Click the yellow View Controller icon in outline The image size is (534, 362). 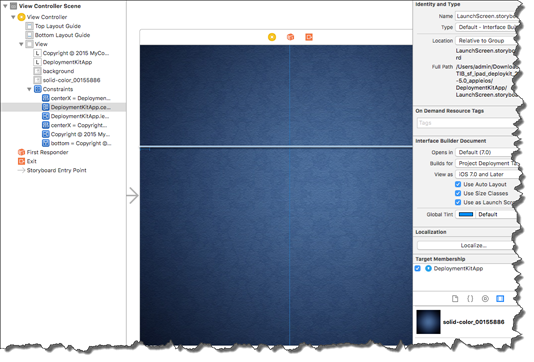coord(21,17)
